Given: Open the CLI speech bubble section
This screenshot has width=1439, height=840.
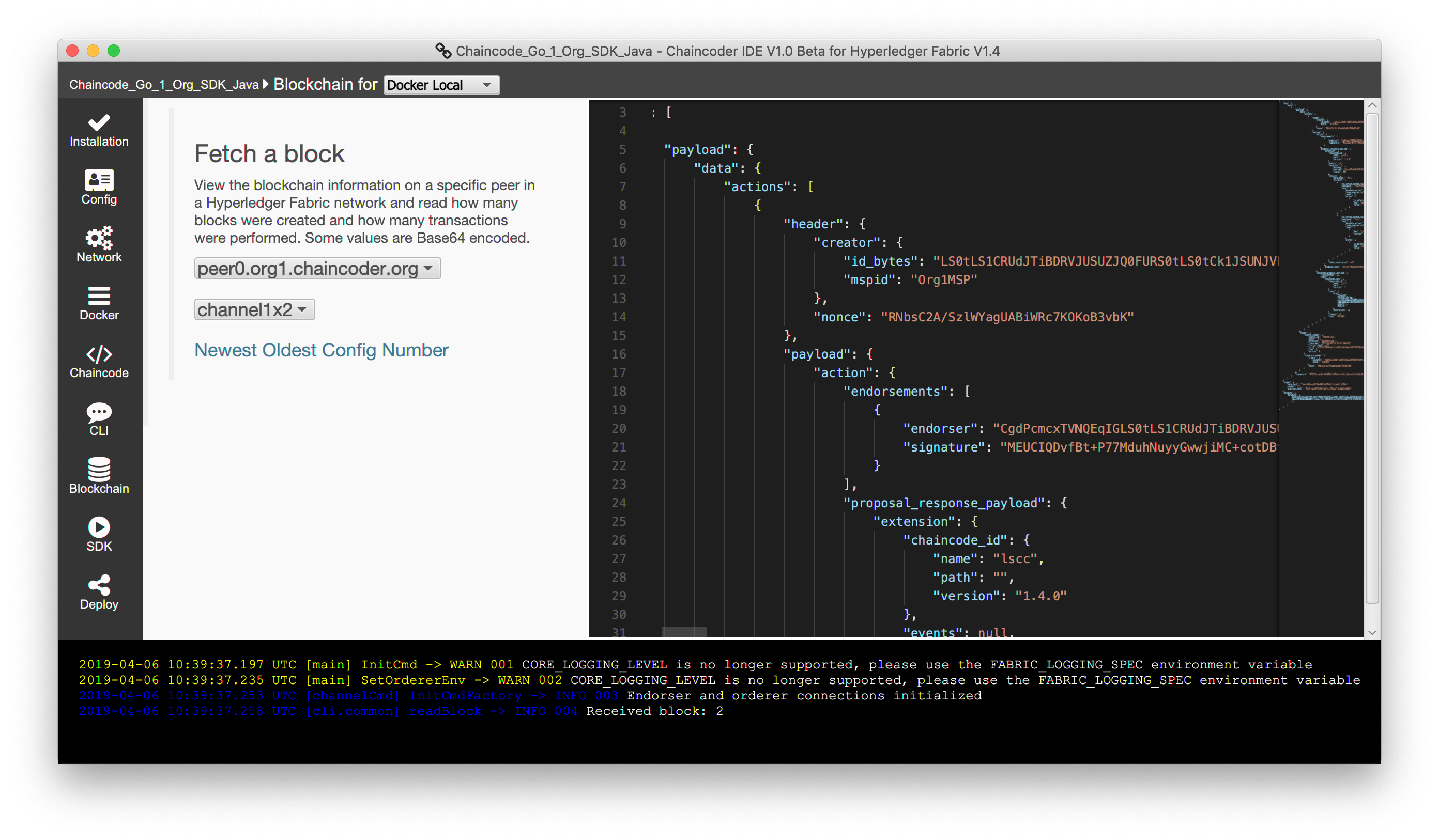Looking at the screenshot, I should point(99,419).
